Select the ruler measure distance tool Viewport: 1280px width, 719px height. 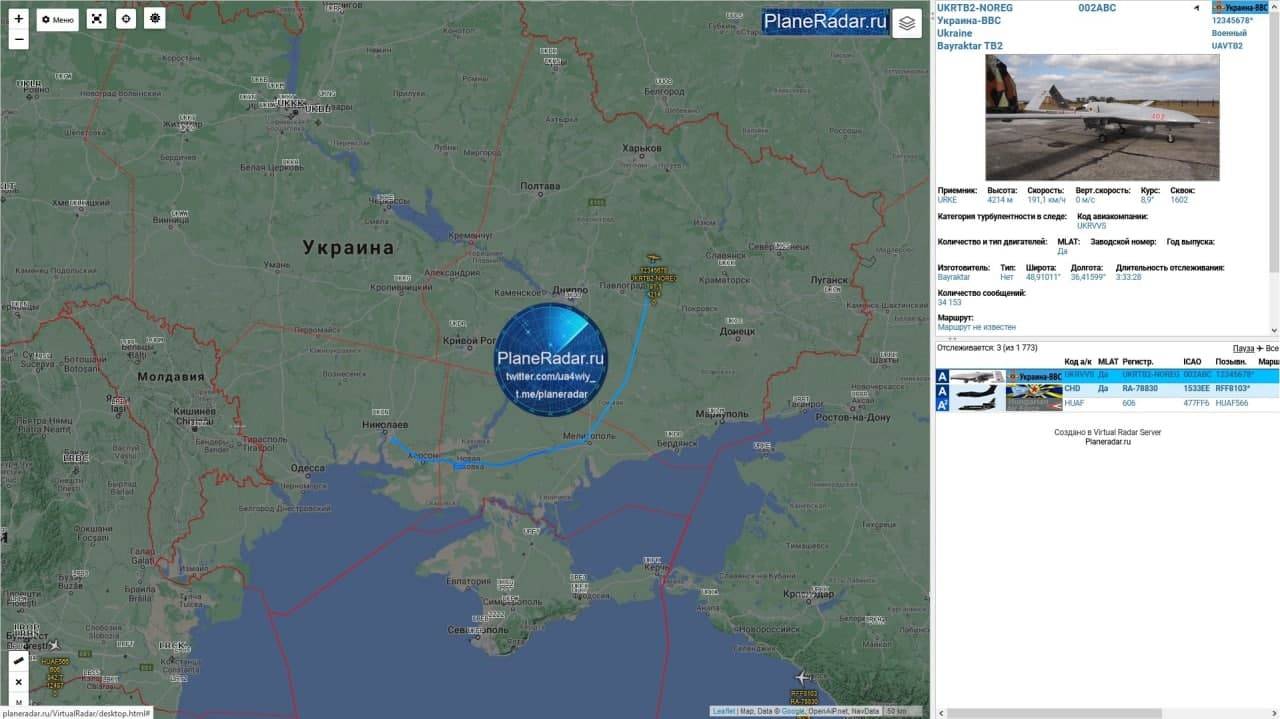18,661
